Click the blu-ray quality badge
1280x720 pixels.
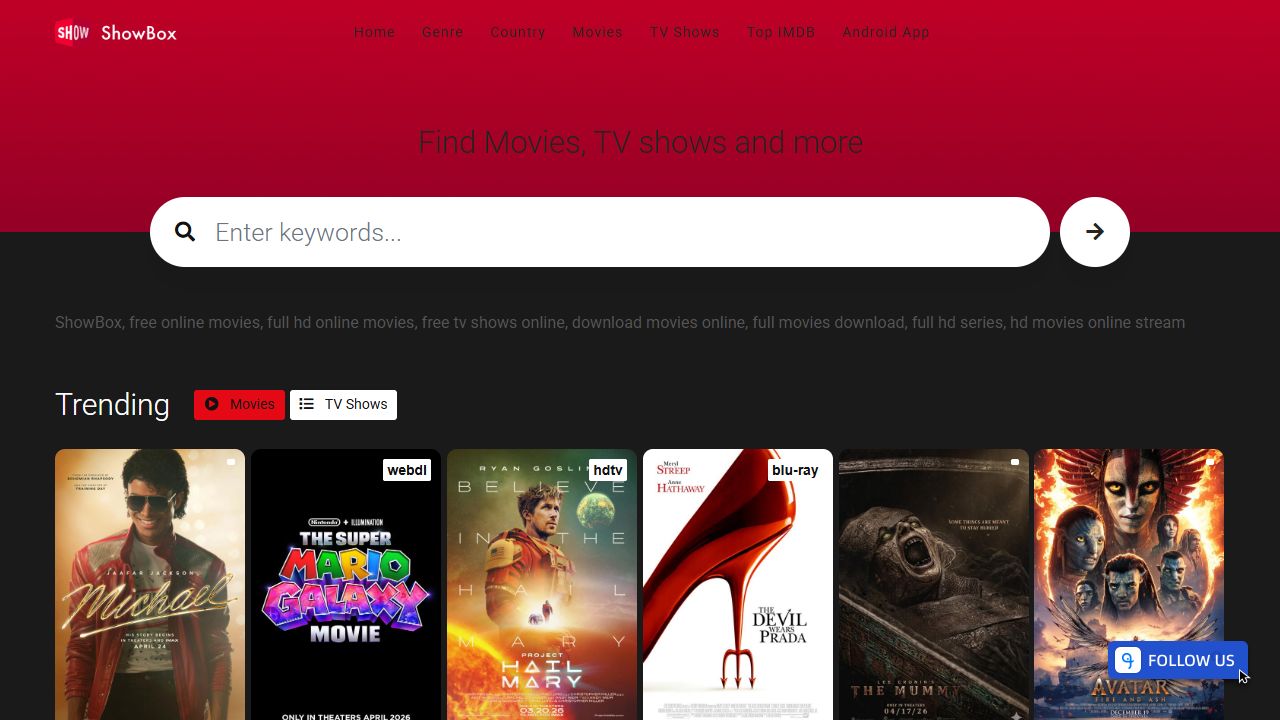(x=795, y=470)
